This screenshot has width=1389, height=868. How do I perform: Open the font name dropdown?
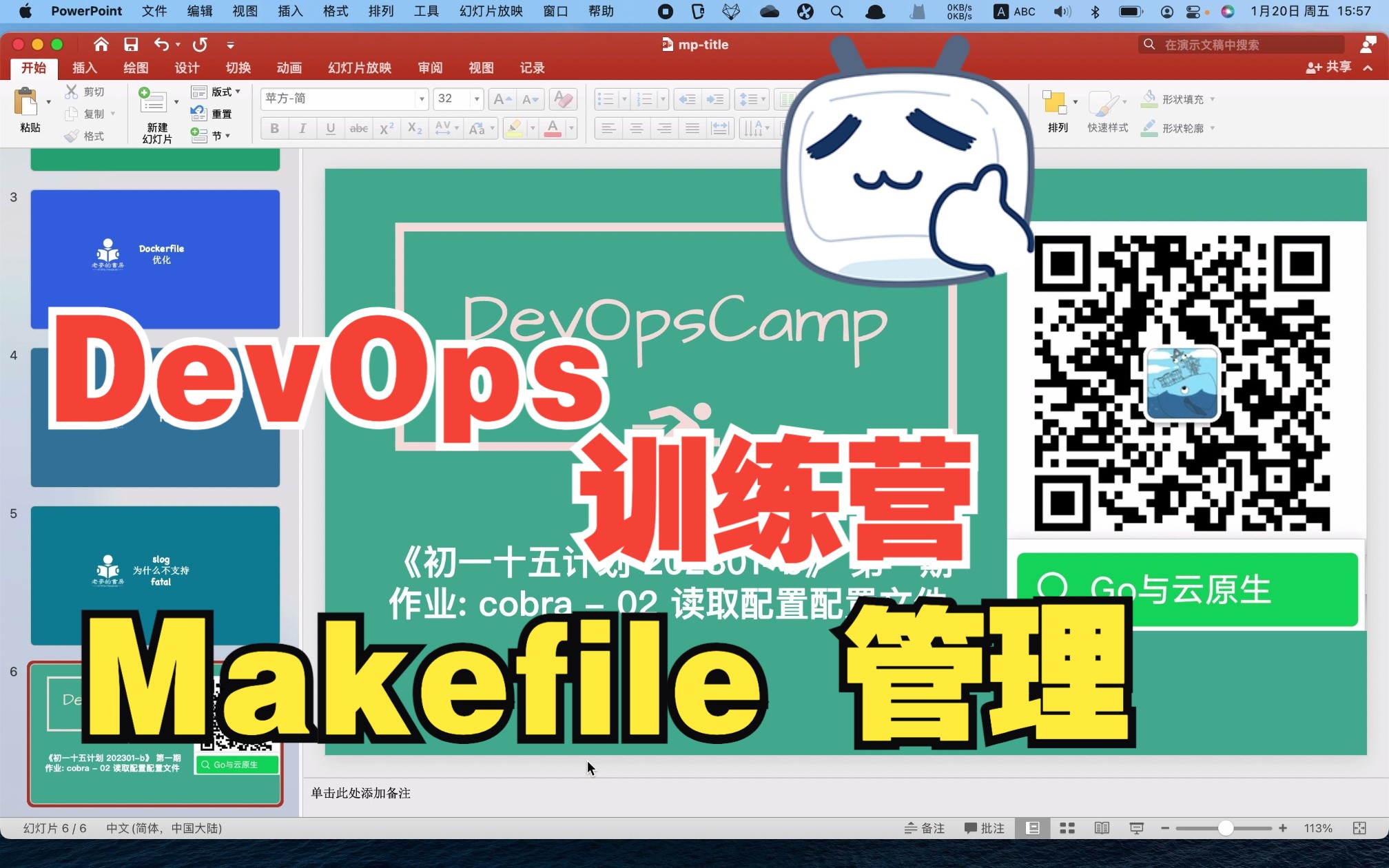click(x=420, y=99)
